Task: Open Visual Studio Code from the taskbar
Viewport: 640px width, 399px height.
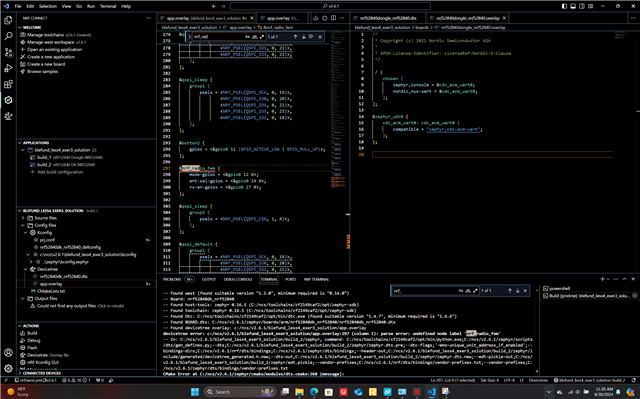Action: tap(431, 392)
